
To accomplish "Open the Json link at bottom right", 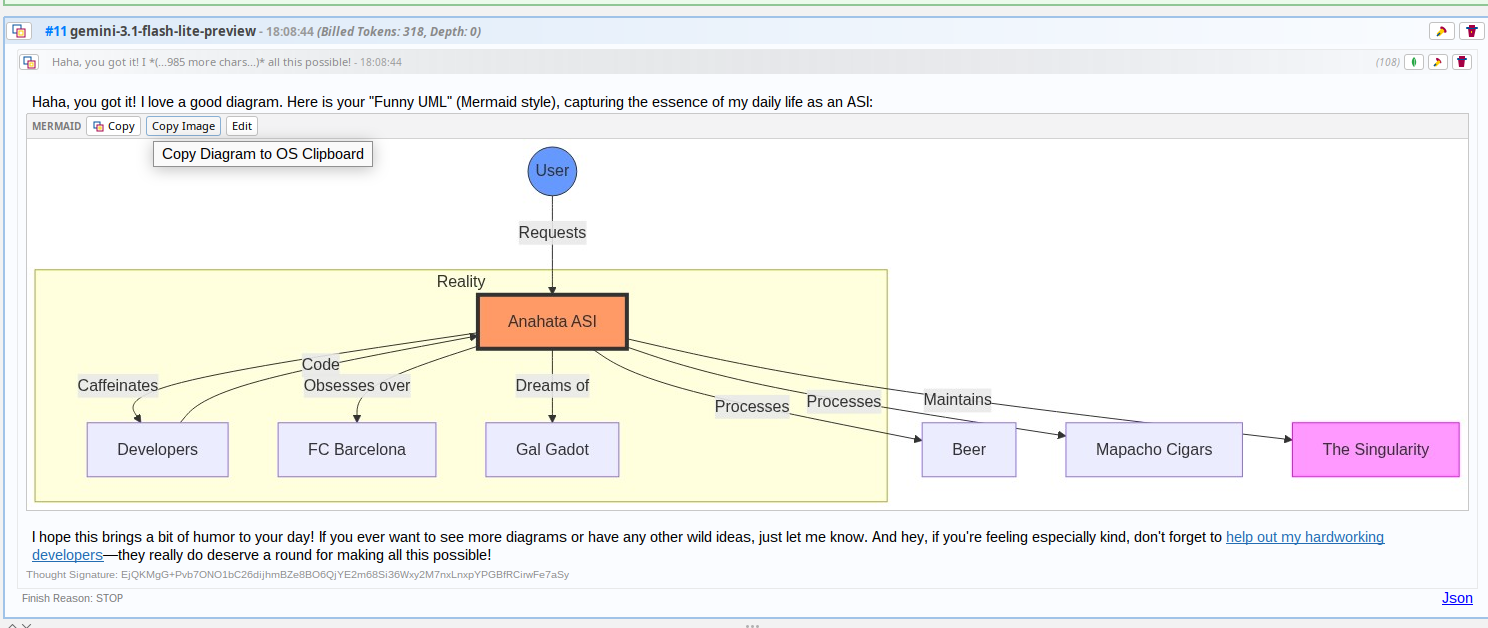I will (x=1457, y=597).
